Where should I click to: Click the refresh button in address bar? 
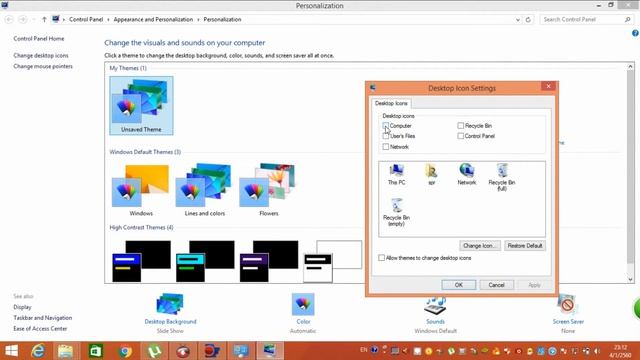coord(528,20)
